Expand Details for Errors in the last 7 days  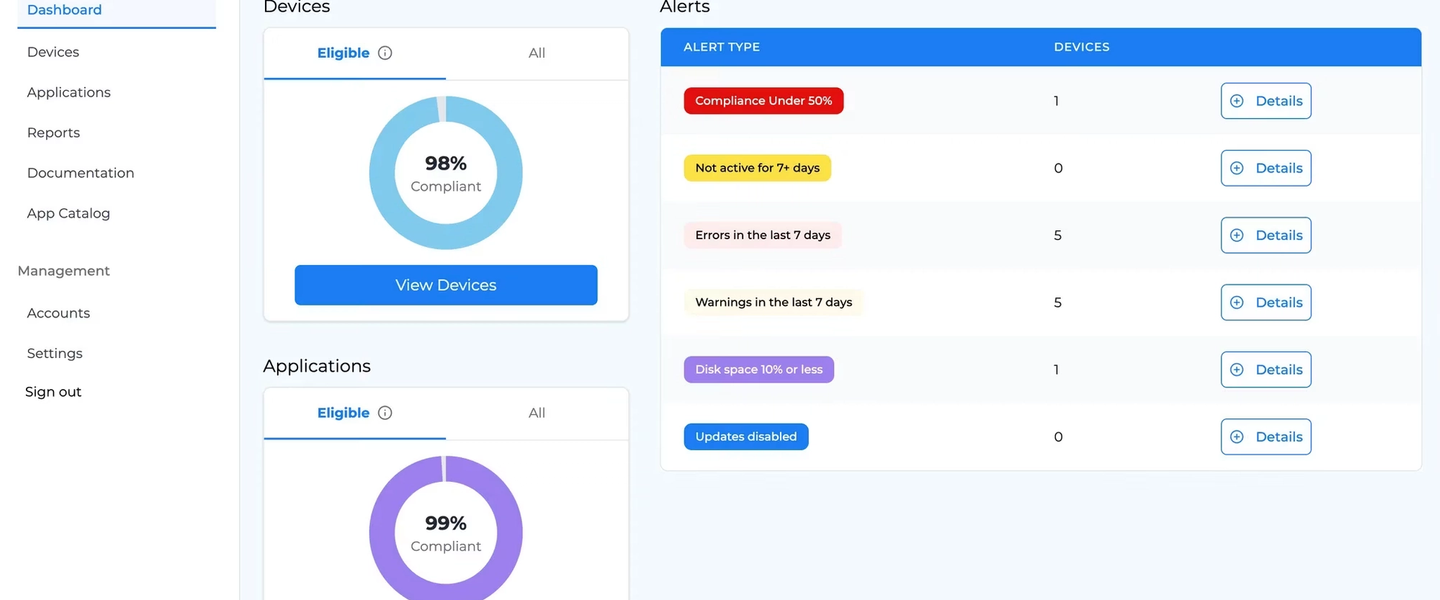tap(1266, 235)
